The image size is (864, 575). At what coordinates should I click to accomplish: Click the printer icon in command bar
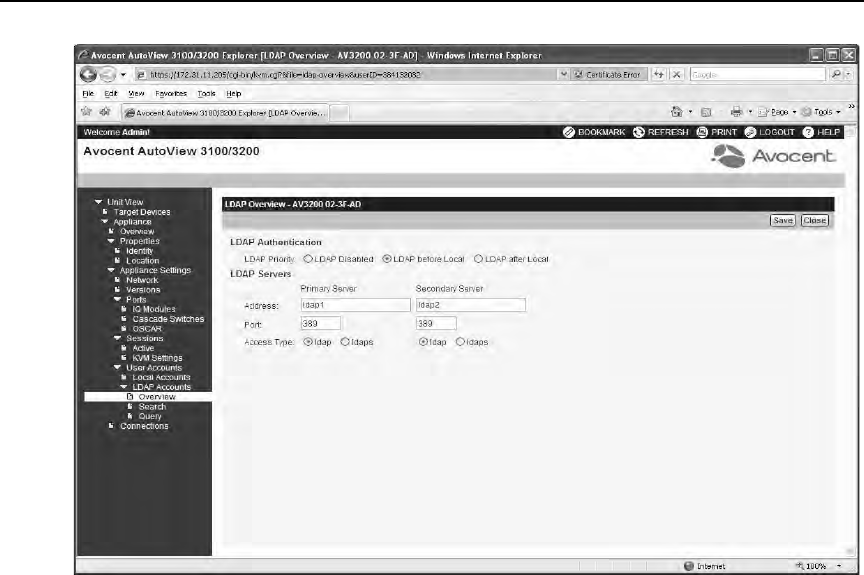click(x=736, y=112)
